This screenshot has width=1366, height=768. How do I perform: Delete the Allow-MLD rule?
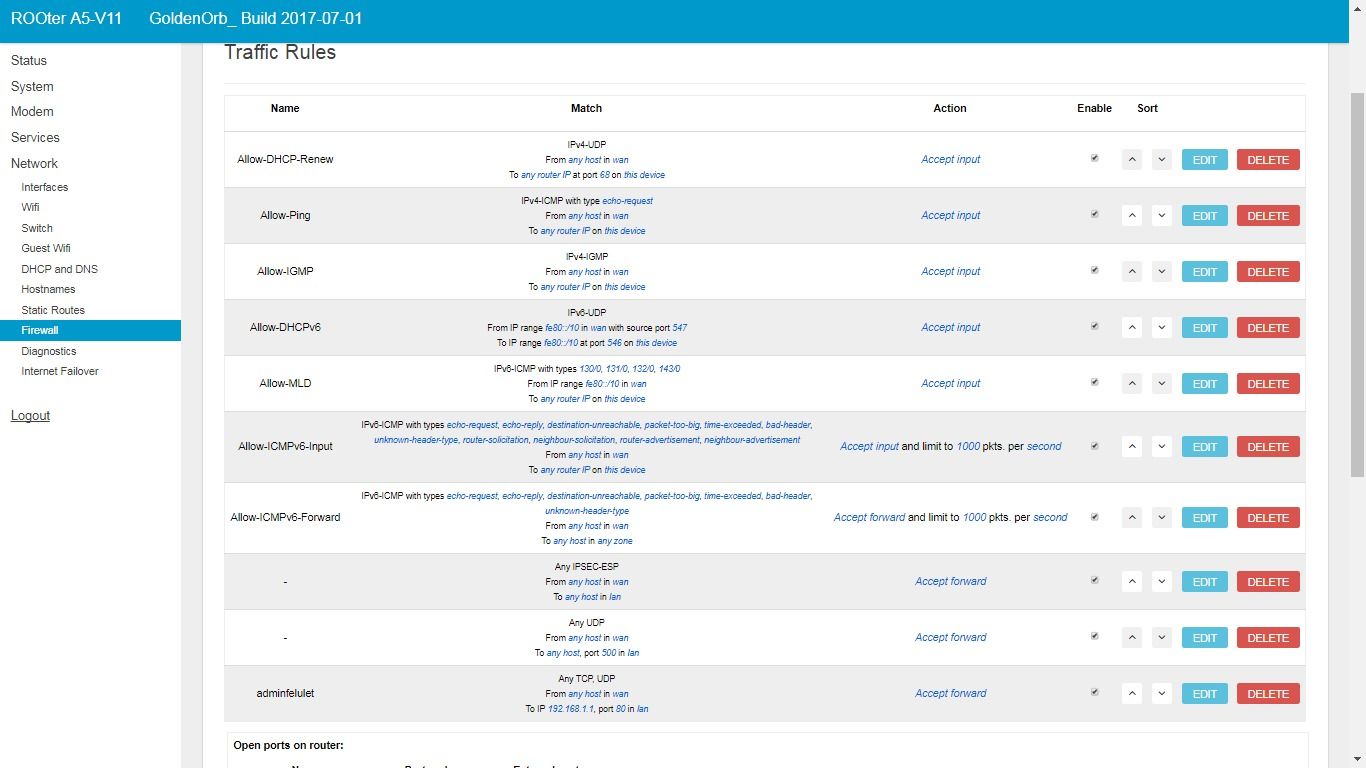[x=1268, y=383]
